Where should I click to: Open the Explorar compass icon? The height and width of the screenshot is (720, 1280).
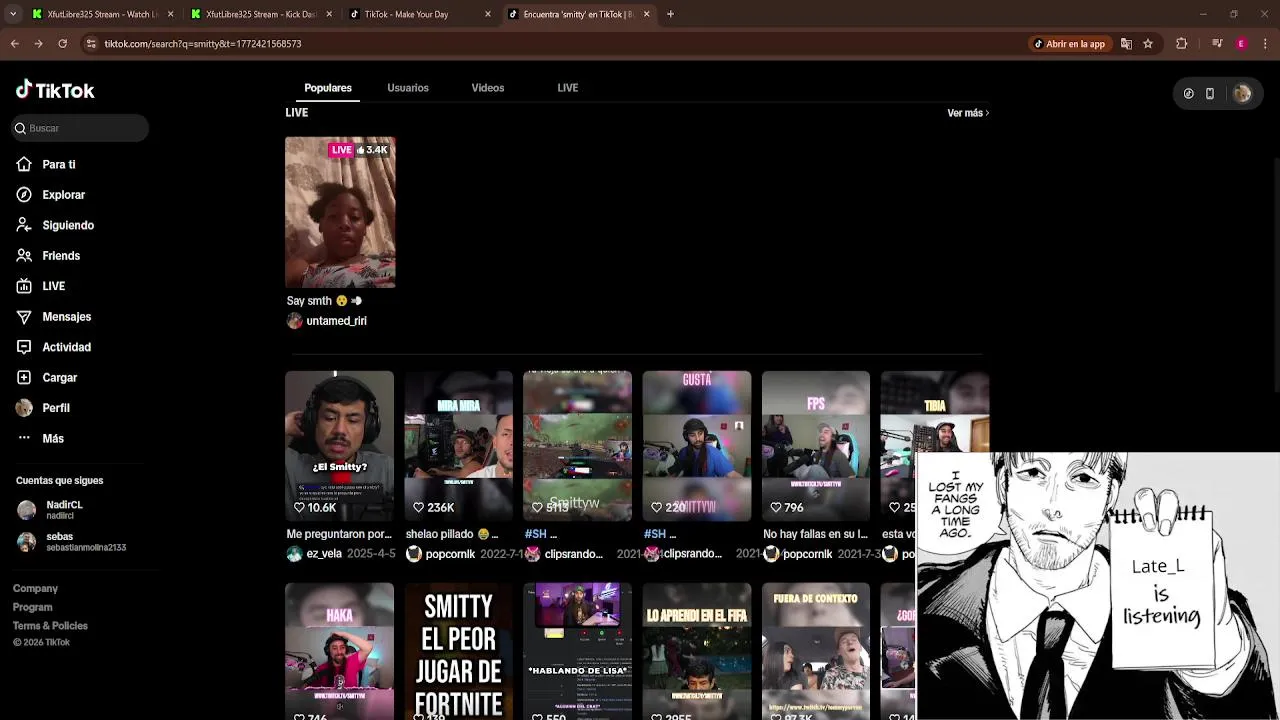pyautogui.click(x=24, y=195)
